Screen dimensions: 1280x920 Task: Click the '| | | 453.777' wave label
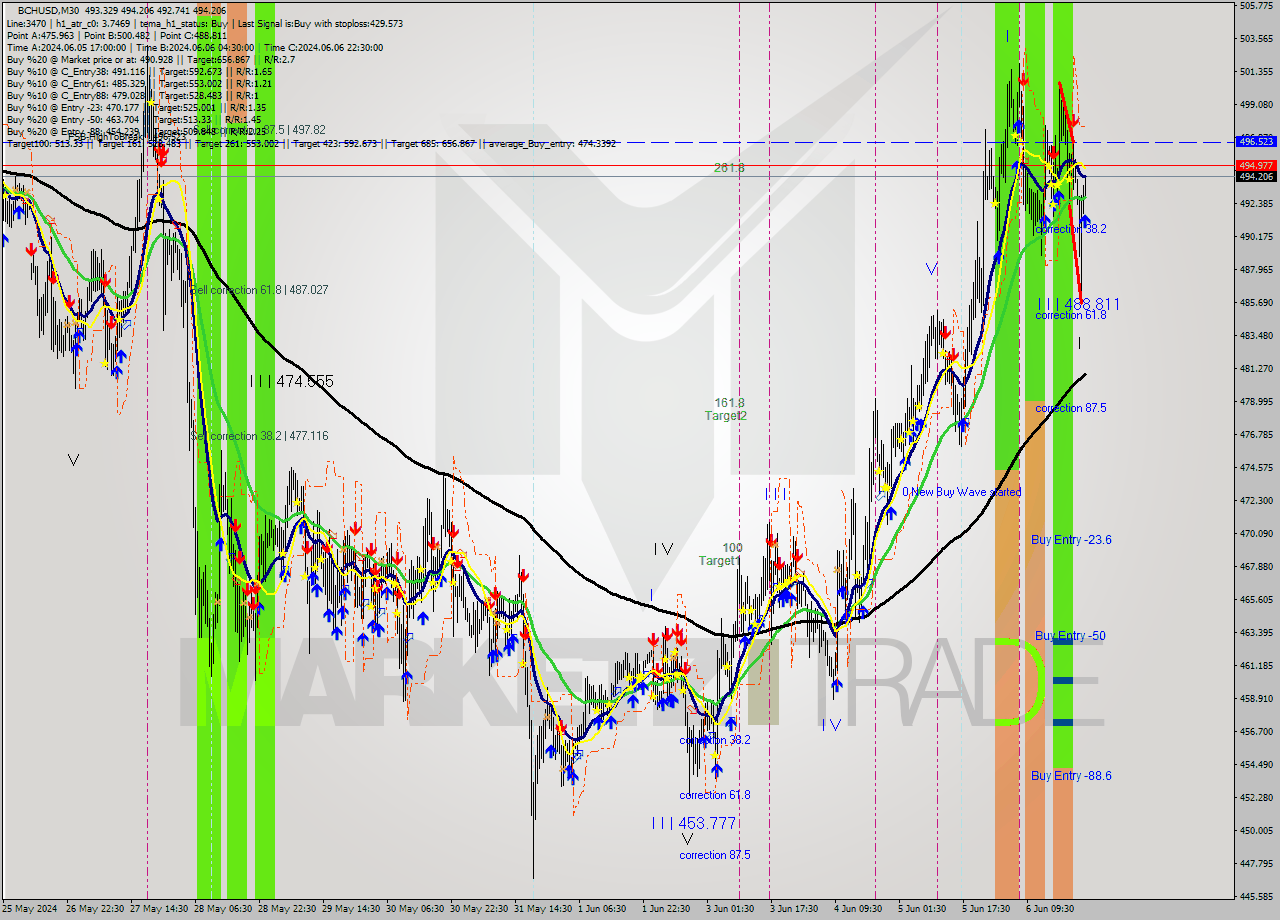coord(693,823)
